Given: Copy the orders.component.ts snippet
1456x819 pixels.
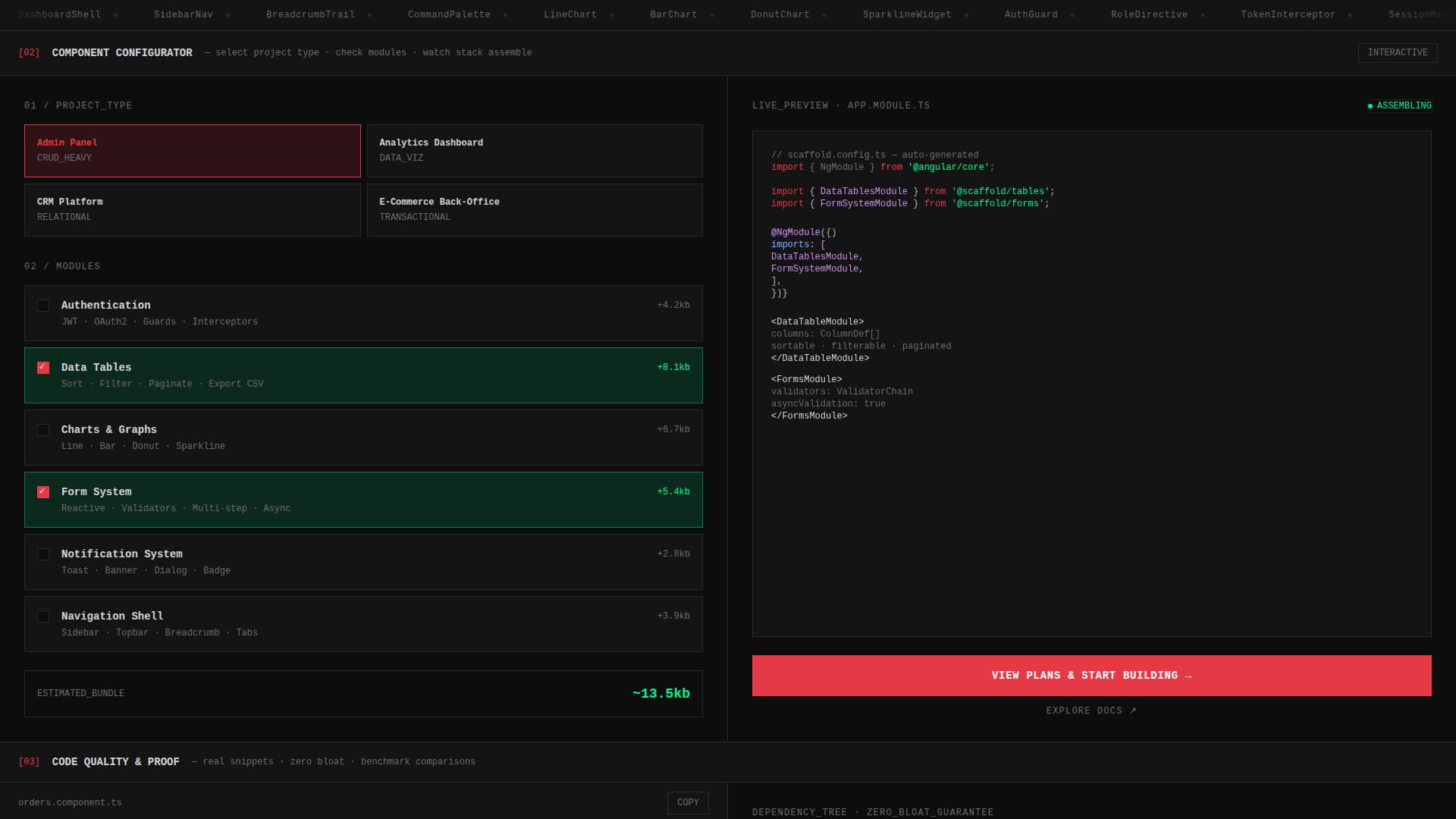Looking at the screenshot, I should (x=688, y=802).
